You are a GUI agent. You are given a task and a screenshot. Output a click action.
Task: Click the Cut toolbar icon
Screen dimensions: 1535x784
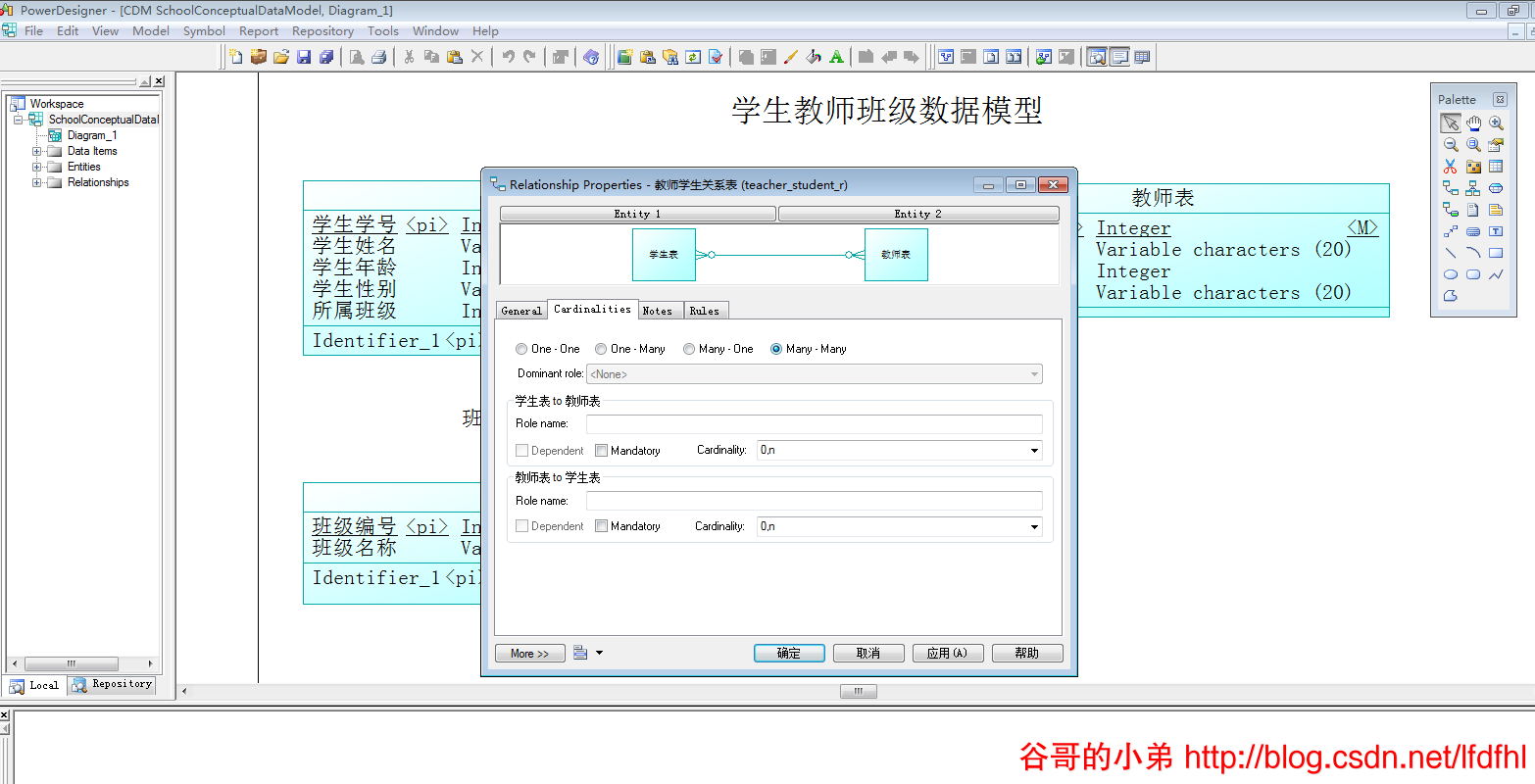click(x=409, y=57)
